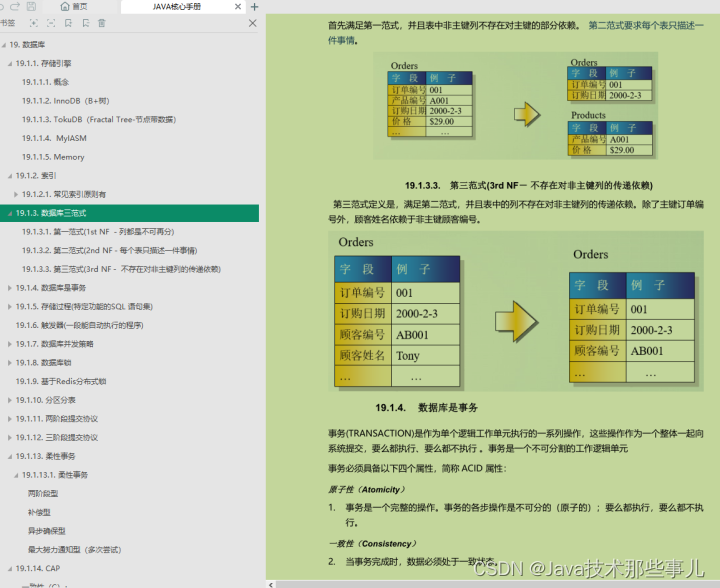The image size is (720, 588).
Task: Expand the 19.1.12. 三阶段提交协议 node
Action: (10, 438)
